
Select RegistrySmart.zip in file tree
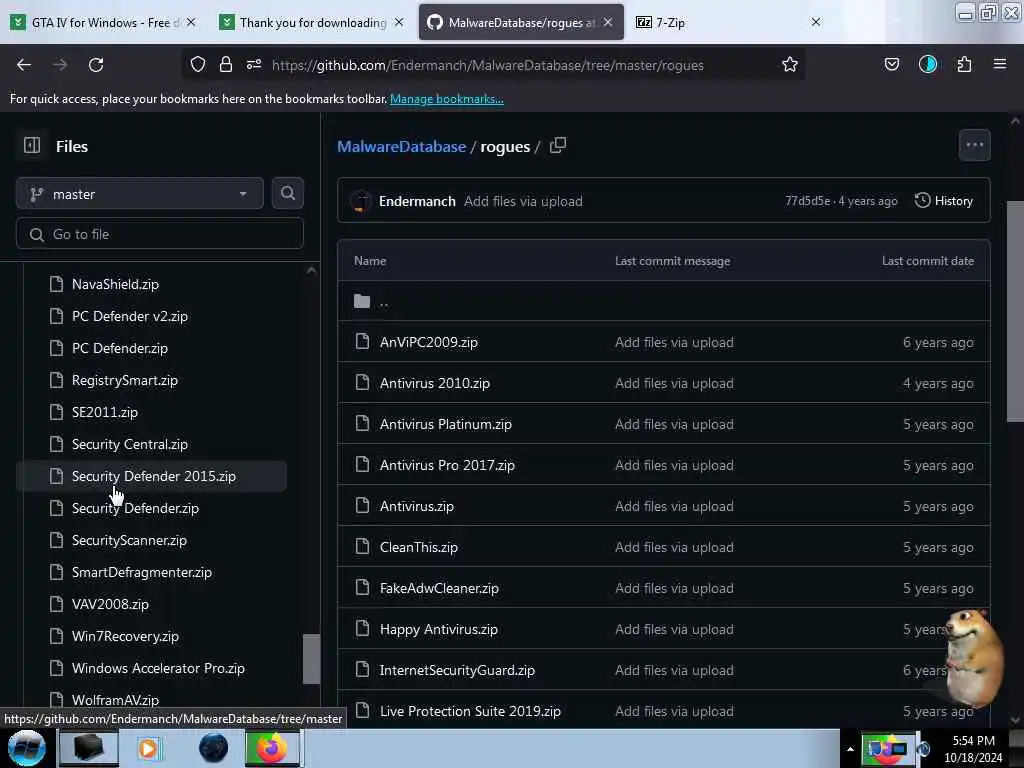pos(124,380)
